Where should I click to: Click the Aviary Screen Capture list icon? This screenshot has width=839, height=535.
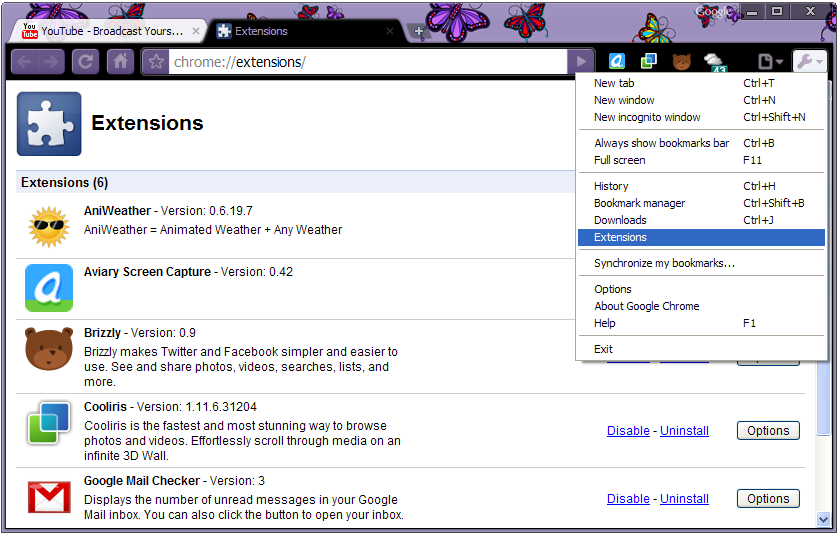49,288
